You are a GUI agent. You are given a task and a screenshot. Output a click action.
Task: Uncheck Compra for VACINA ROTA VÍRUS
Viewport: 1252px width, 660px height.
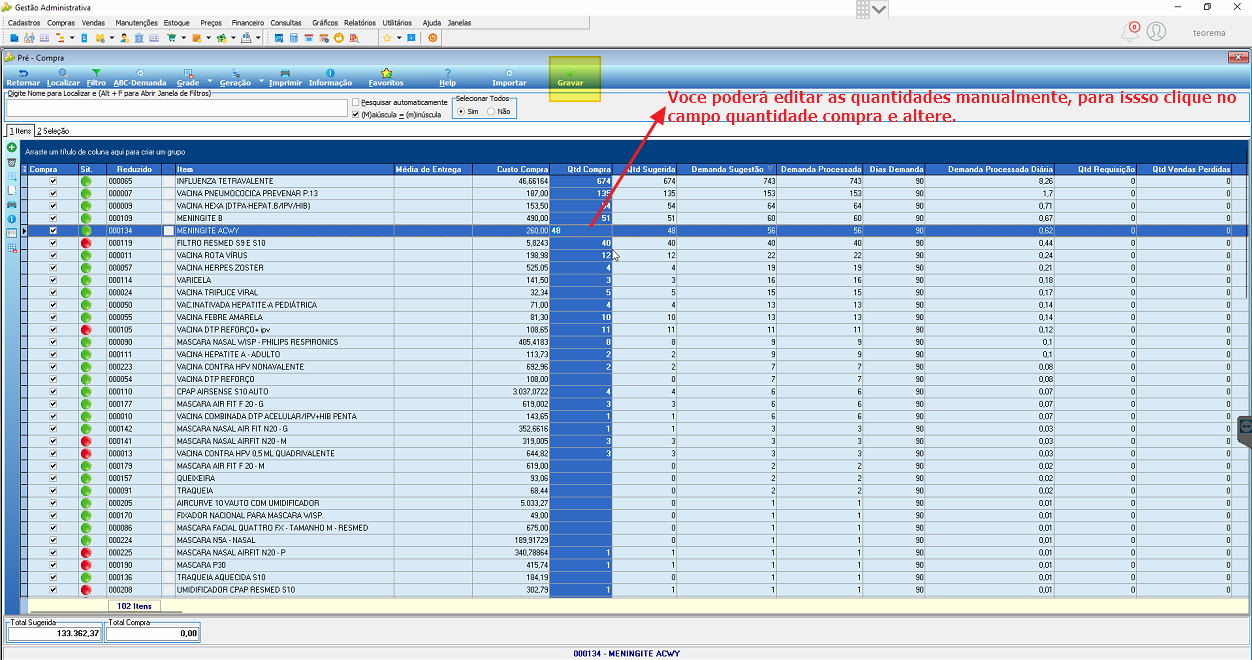tap(54, 255)
